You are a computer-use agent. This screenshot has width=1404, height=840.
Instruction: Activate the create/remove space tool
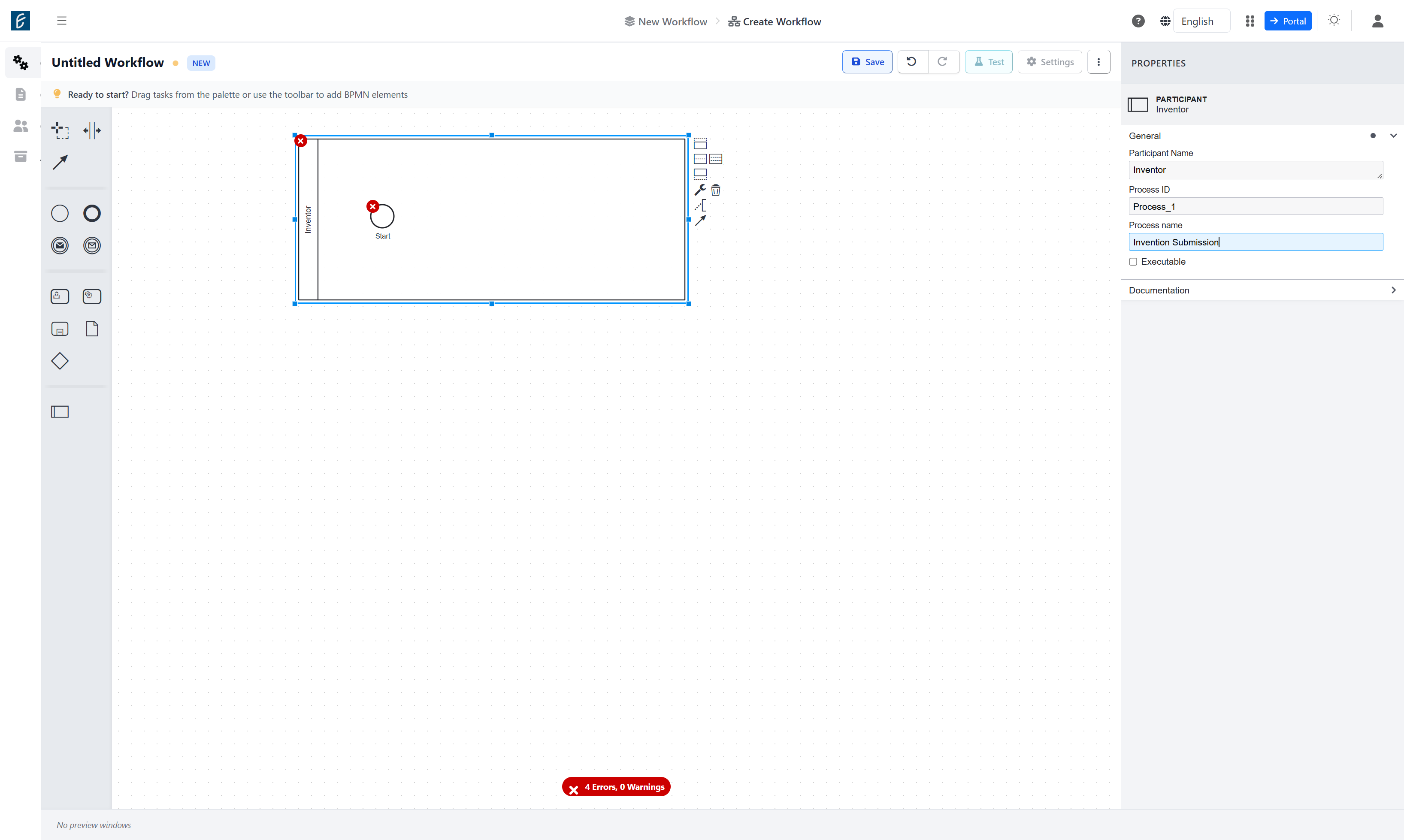tap(92, 130)
